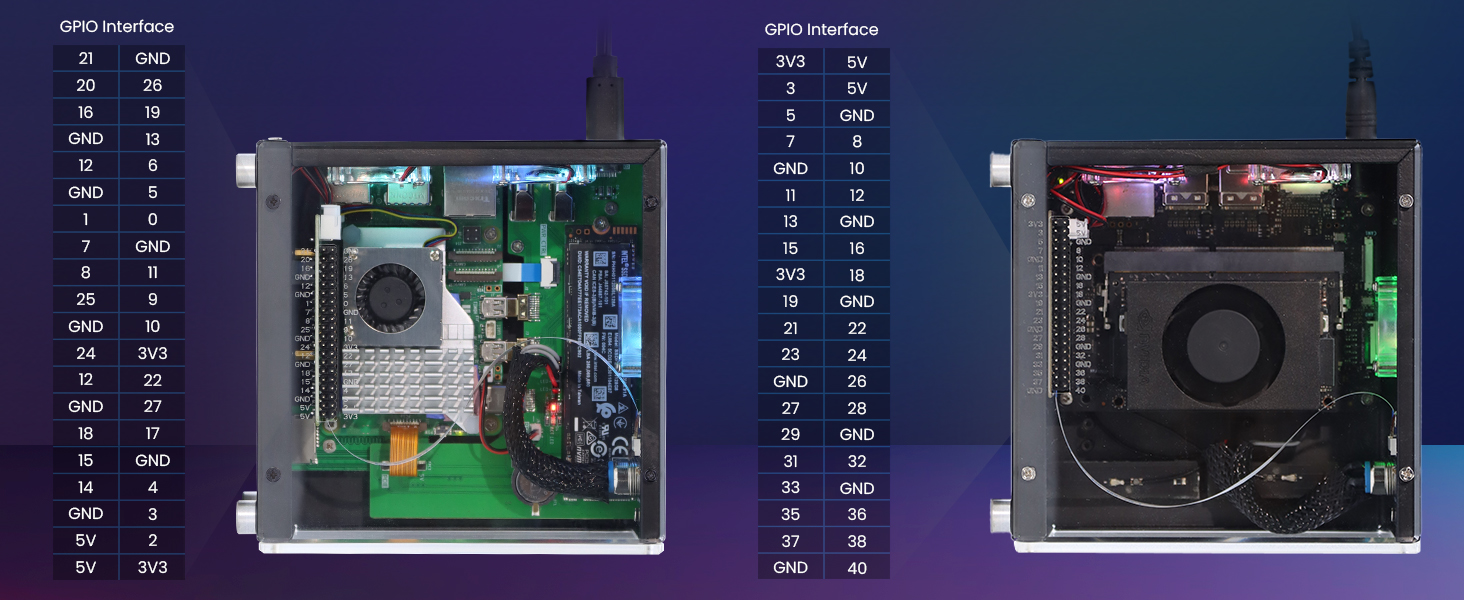Select the cell showing 9

coord(152,299)
